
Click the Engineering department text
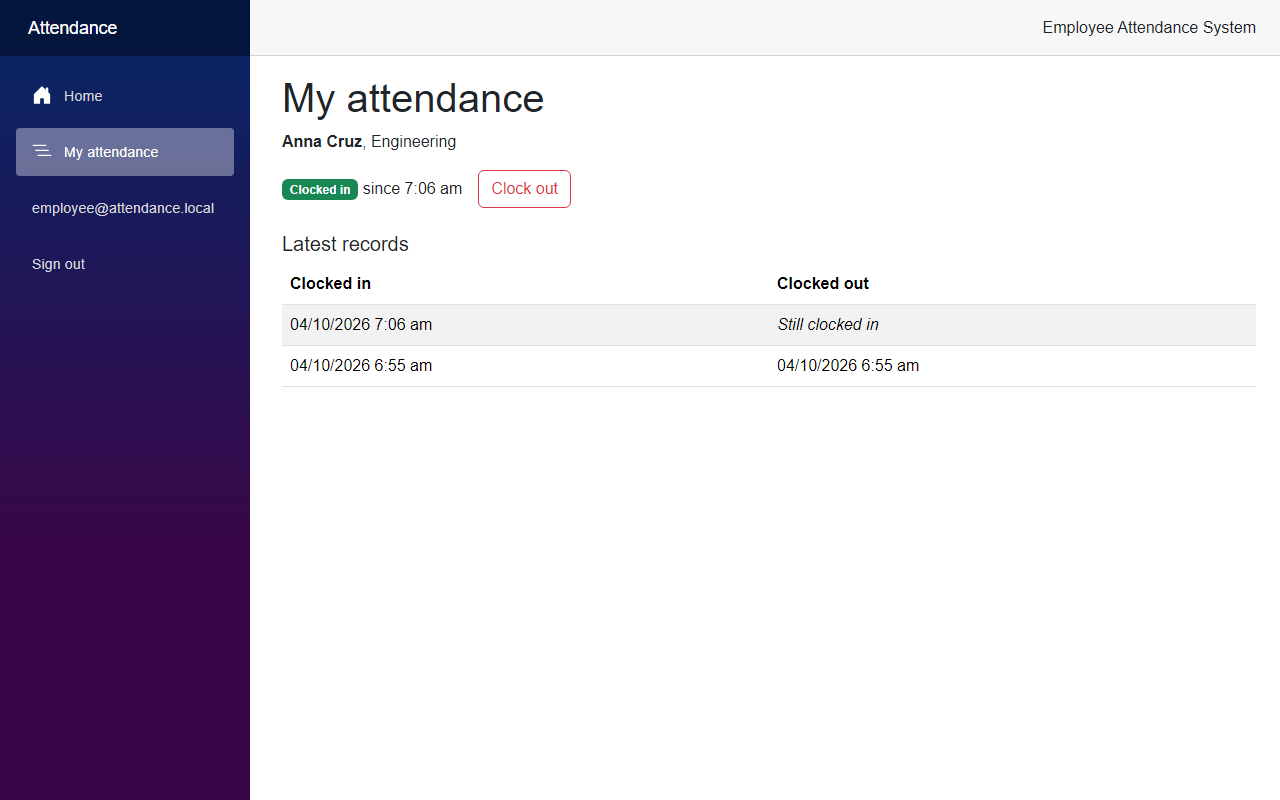pyautogui.click(x=413, y=142)
